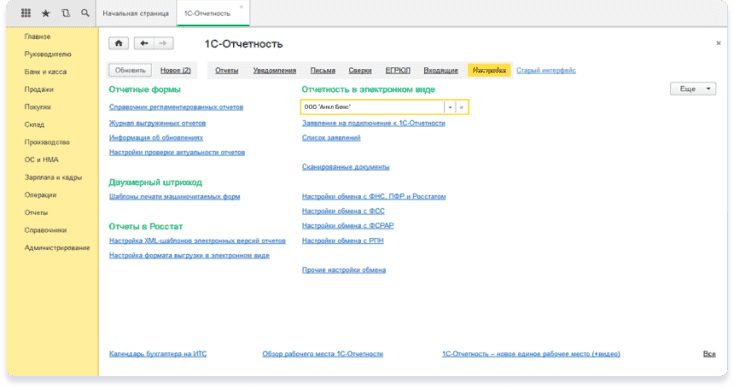Screen dimensions: 734x388
Task: Open Склад section in sidebar
Action: click(34, 124)
